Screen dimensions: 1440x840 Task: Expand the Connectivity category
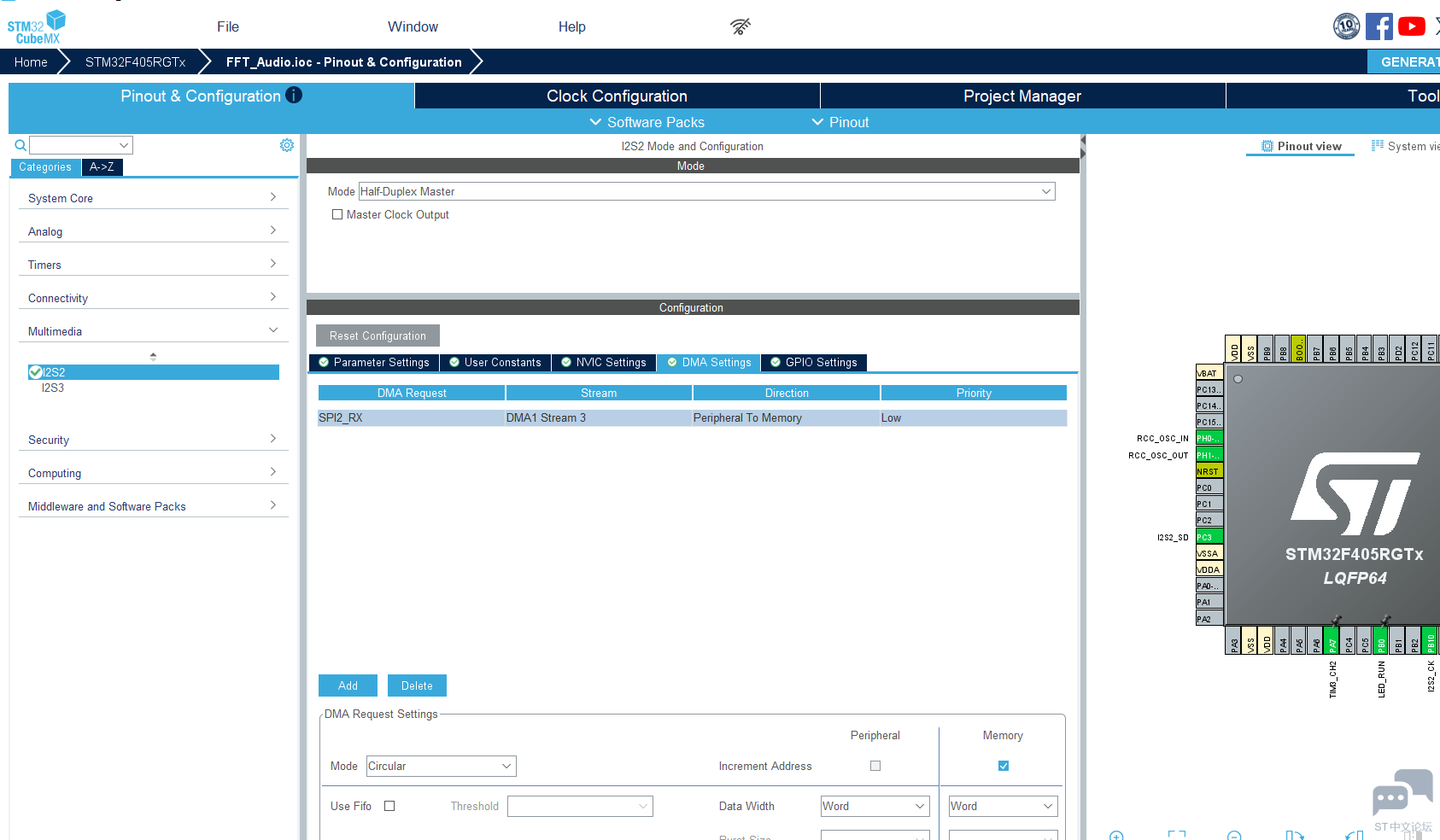click(153, 298)
